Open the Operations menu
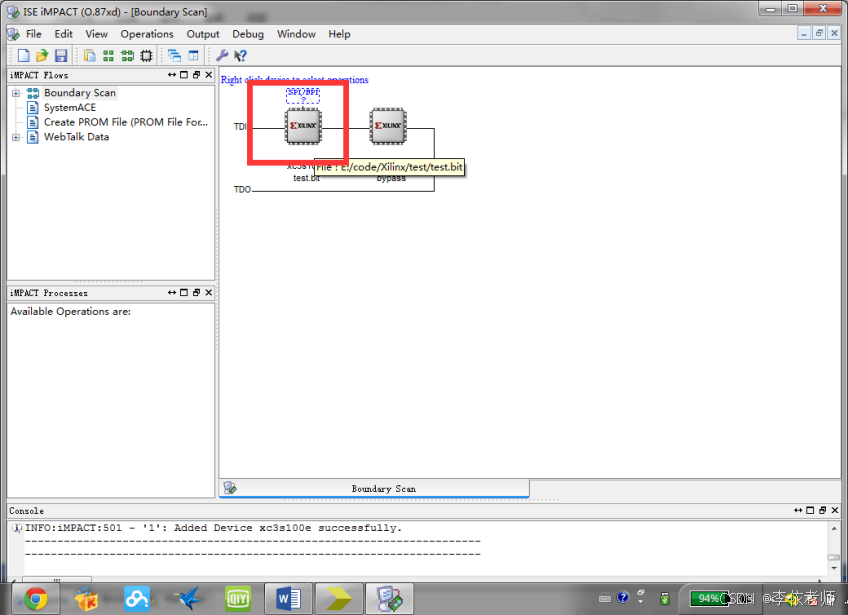The width and height of the screenshot is (848, 615). 147,34
